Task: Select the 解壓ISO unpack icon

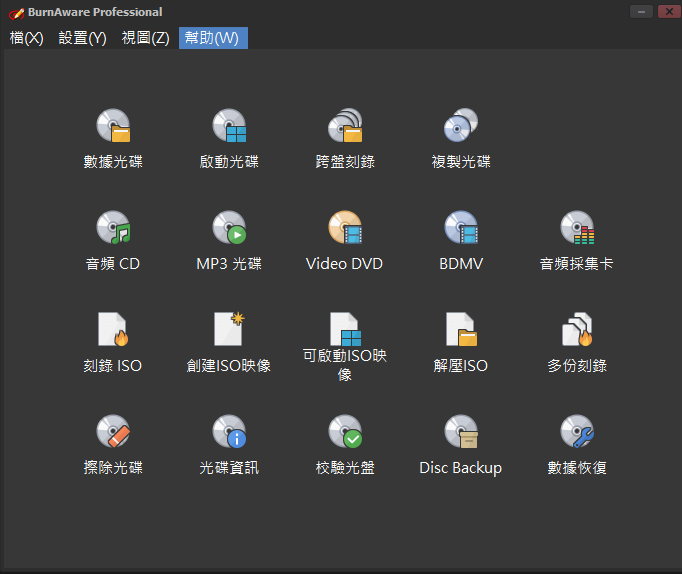Action: pyautogui.click(x=461, y=329)
